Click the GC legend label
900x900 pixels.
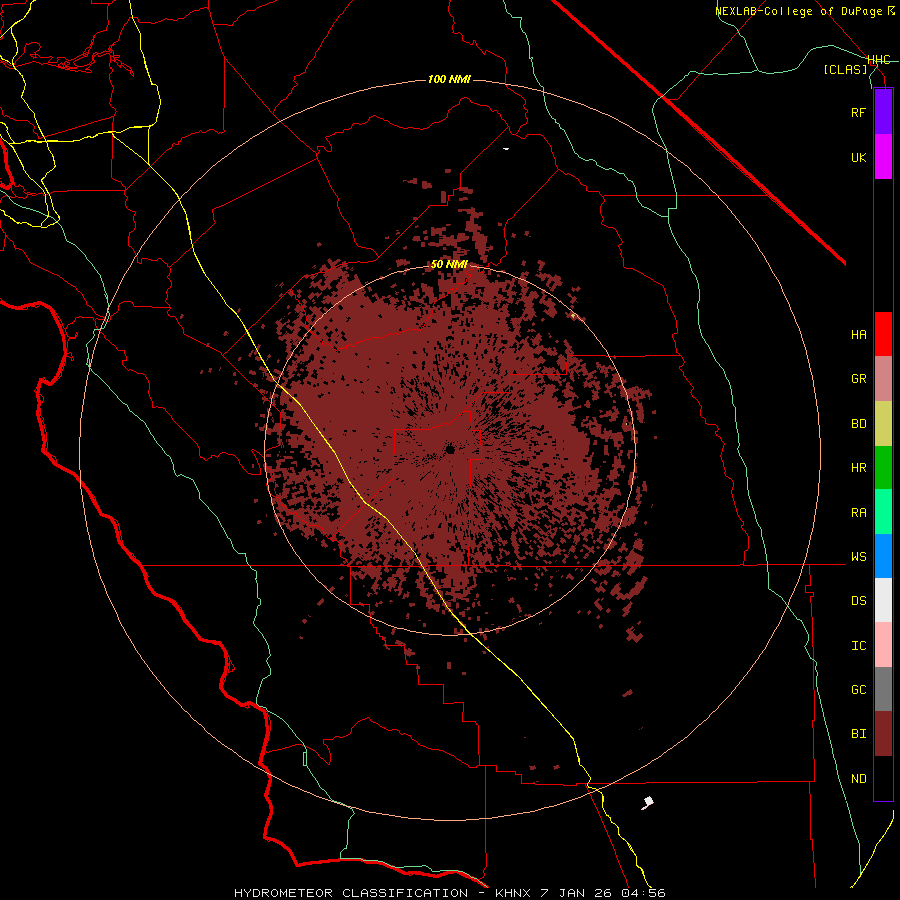pos(858,689)
